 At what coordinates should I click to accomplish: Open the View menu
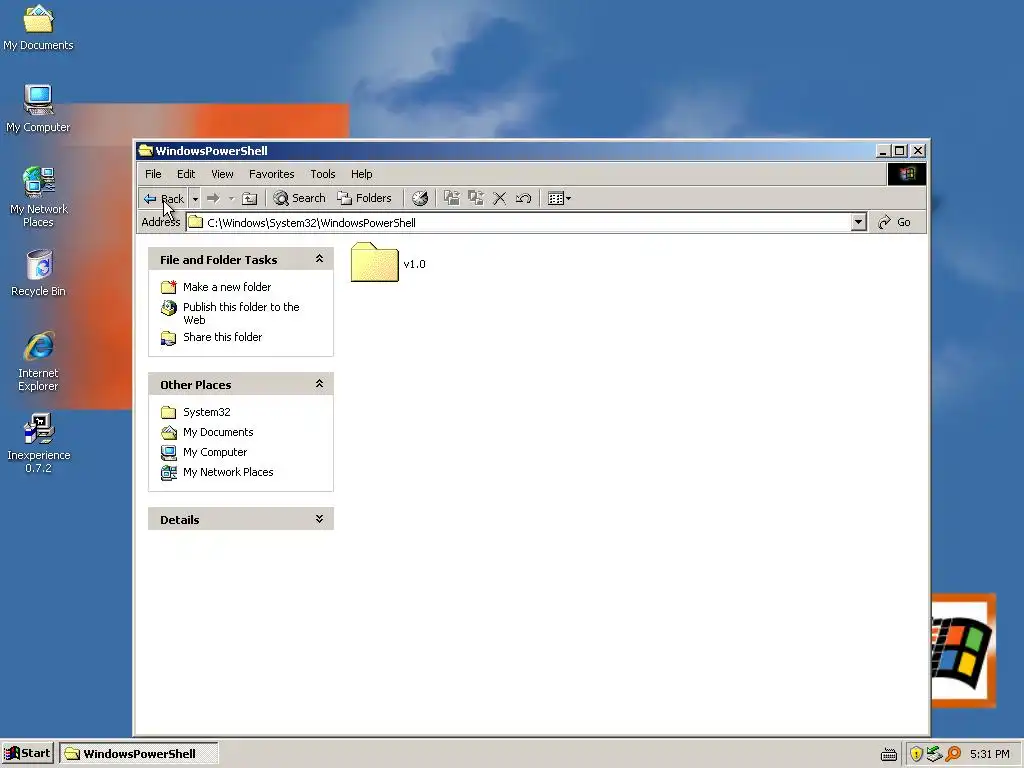(222, 174)
